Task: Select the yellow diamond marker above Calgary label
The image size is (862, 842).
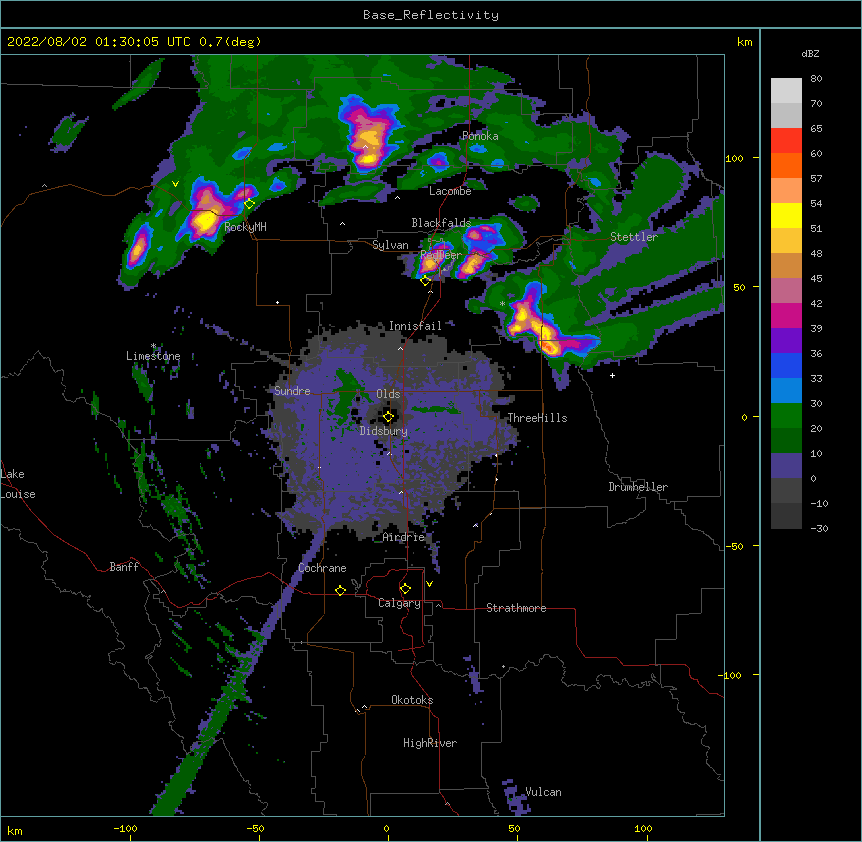Action: (x=405, y=589)
